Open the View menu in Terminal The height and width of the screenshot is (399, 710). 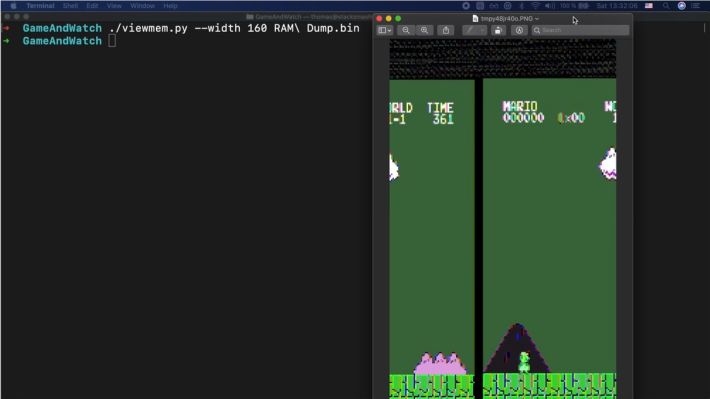[114, 6]
